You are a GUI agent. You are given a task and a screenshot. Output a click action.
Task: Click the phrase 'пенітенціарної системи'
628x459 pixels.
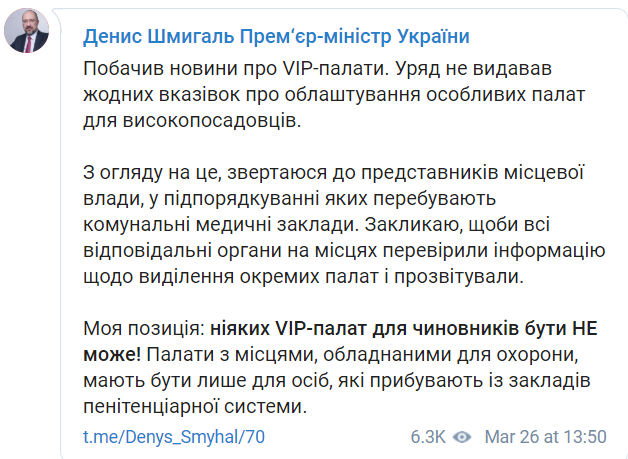(x=195, y=407)
